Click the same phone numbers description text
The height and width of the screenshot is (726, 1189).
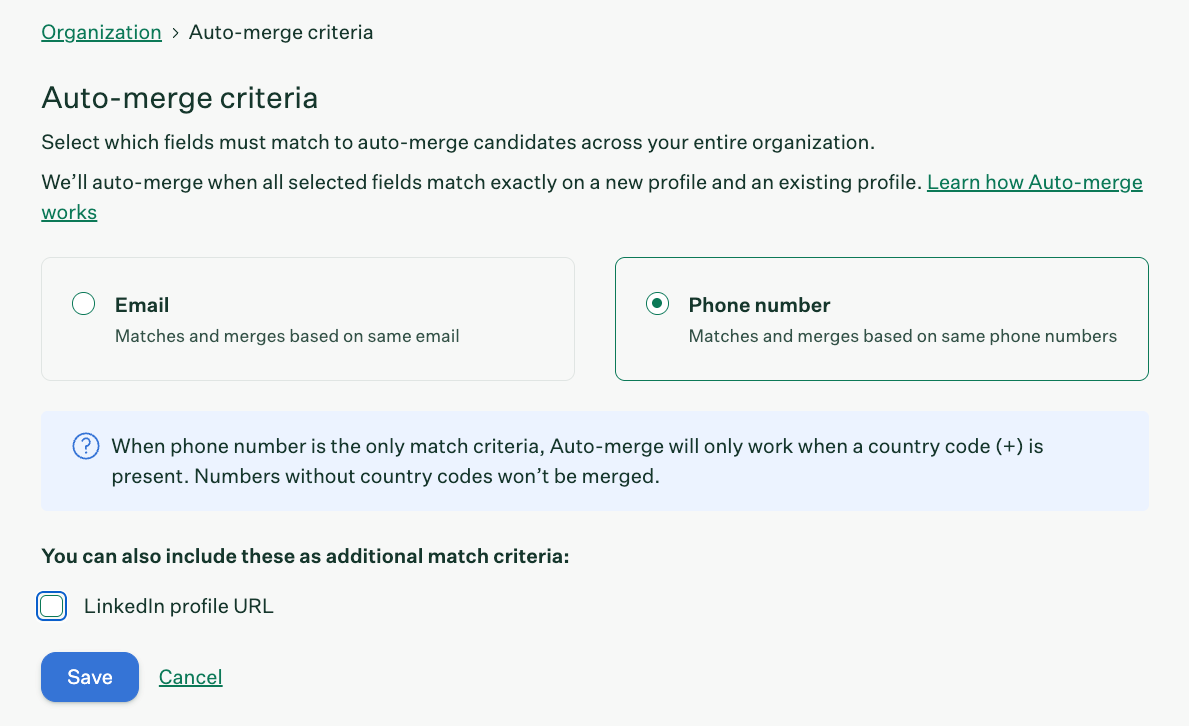point(902,336)
